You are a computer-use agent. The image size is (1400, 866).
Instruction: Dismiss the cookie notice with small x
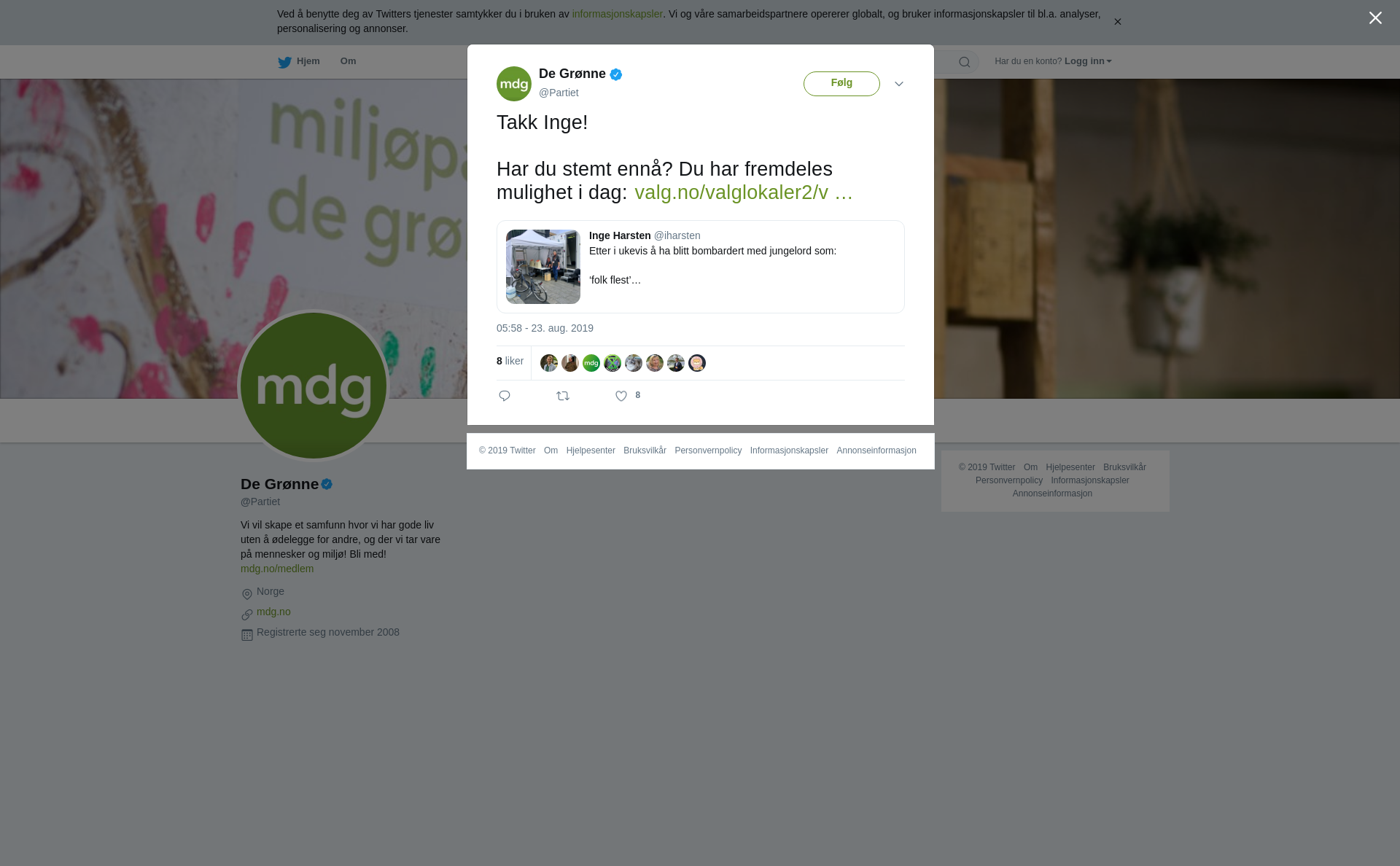pos(1117,22)
